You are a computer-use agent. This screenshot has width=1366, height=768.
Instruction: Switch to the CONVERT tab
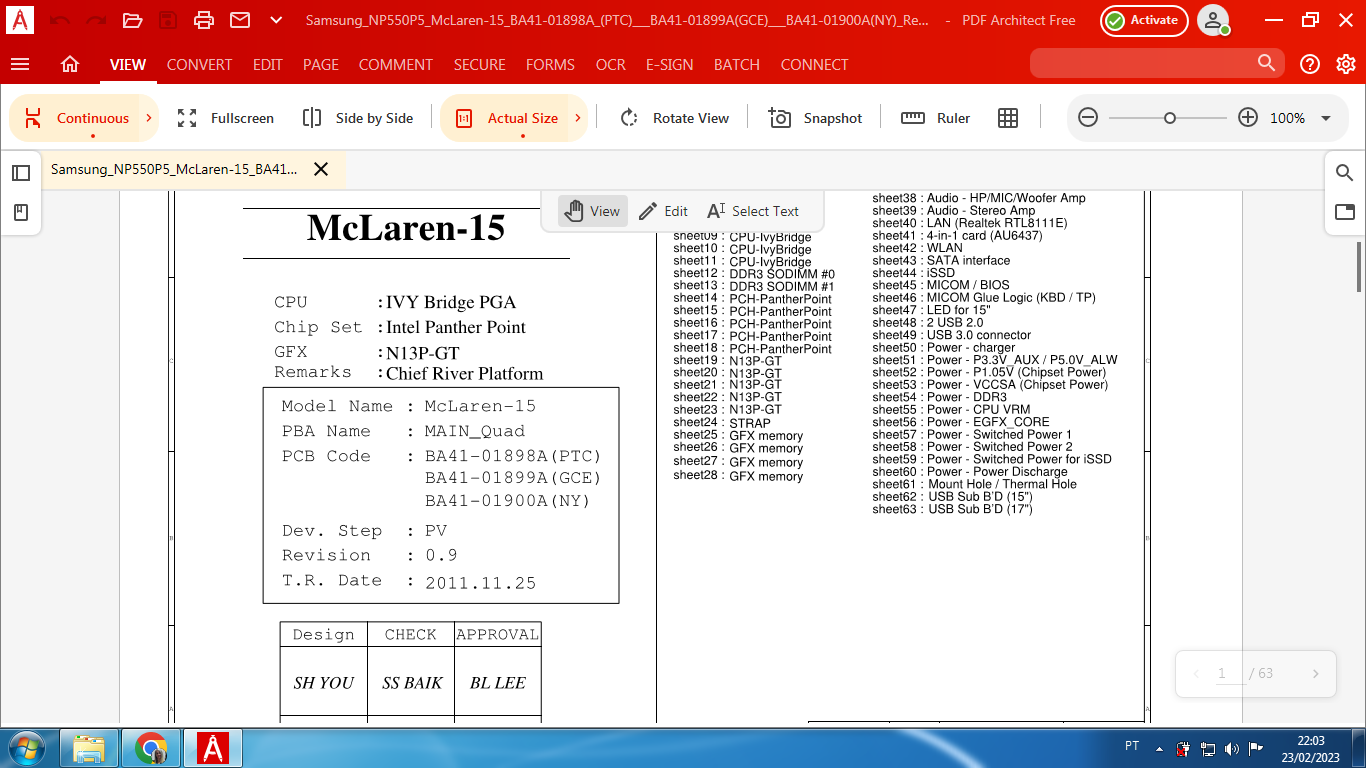pyautogui.click(x=199, y=64)
